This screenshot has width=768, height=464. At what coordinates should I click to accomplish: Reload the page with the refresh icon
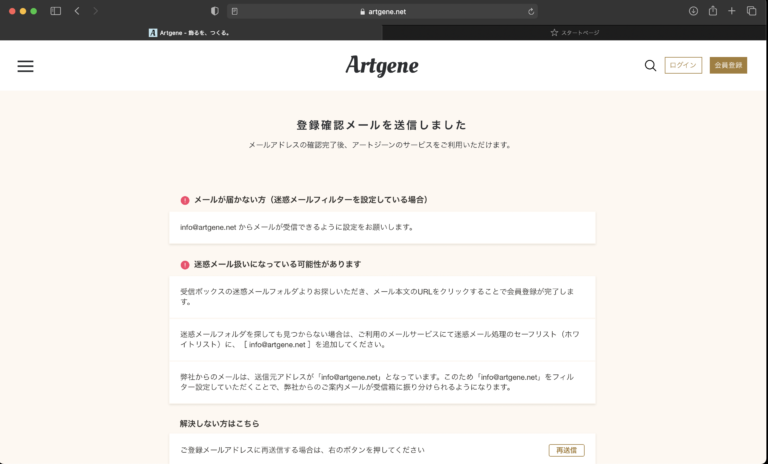pyautogui.click(x=531, y=11)
